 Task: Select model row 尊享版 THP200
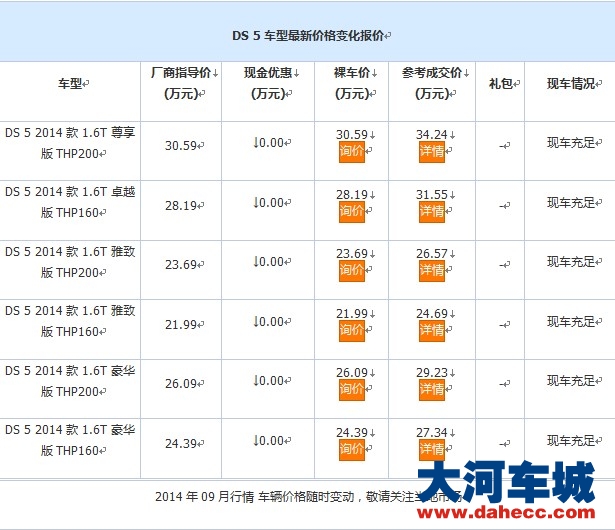pos(70,143)
